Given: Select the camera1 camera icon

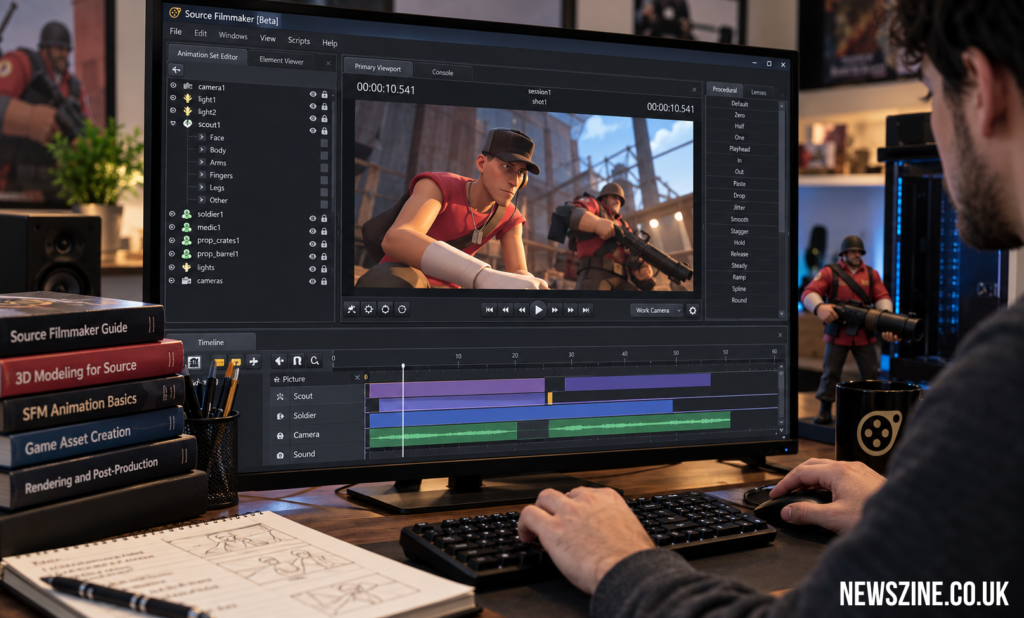Looking at the screenshot, I should (187, 86).
